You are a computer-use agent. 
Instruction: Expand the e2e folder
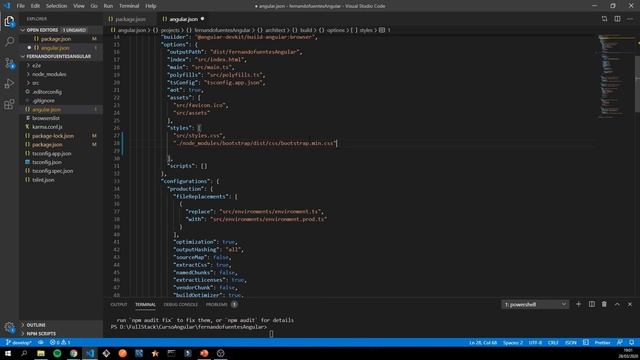click(x=36, y=65)
